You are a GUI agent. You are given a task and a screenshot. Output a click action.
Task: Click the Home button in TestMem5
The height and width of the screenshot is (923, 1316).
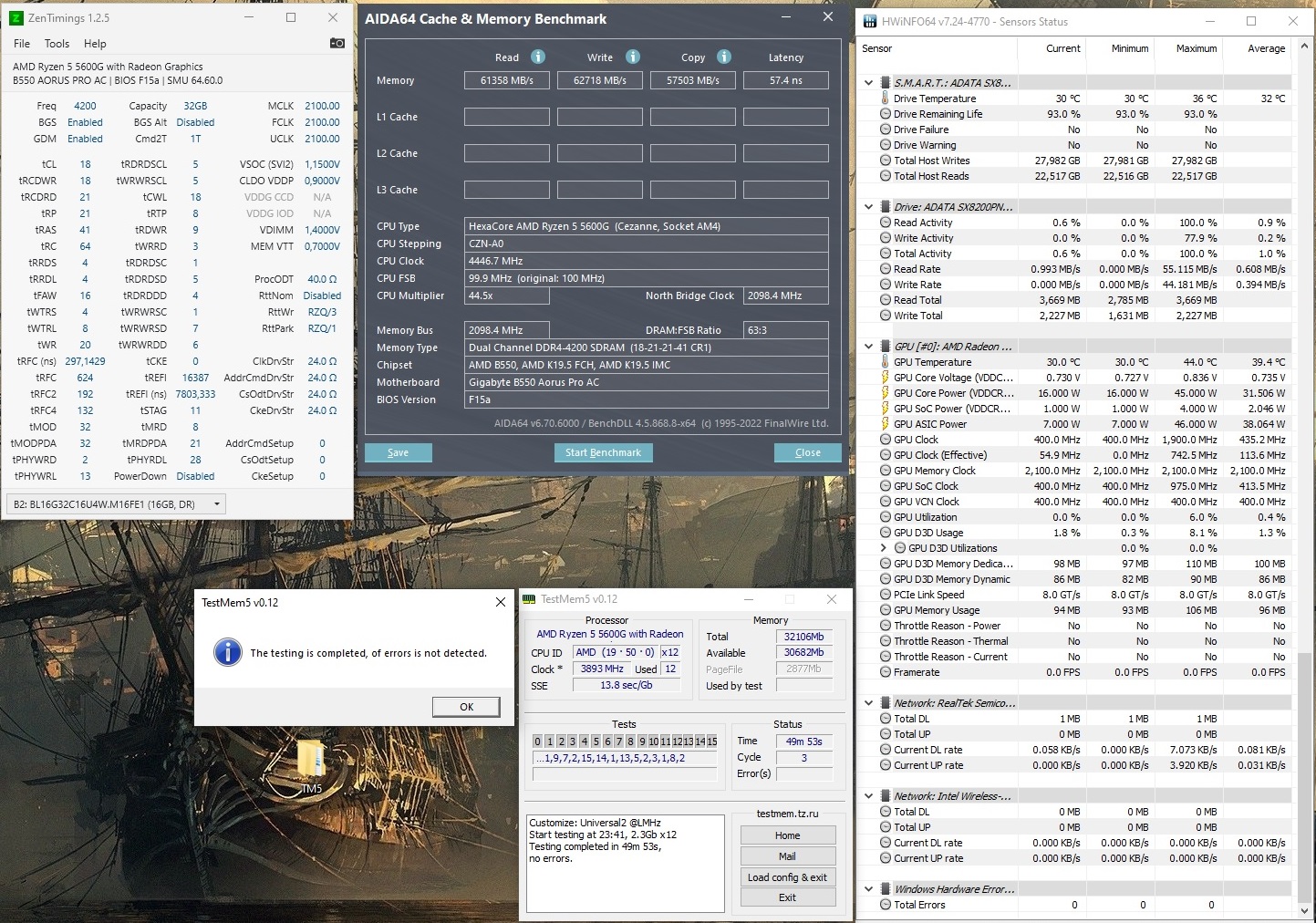click(787, 835)
